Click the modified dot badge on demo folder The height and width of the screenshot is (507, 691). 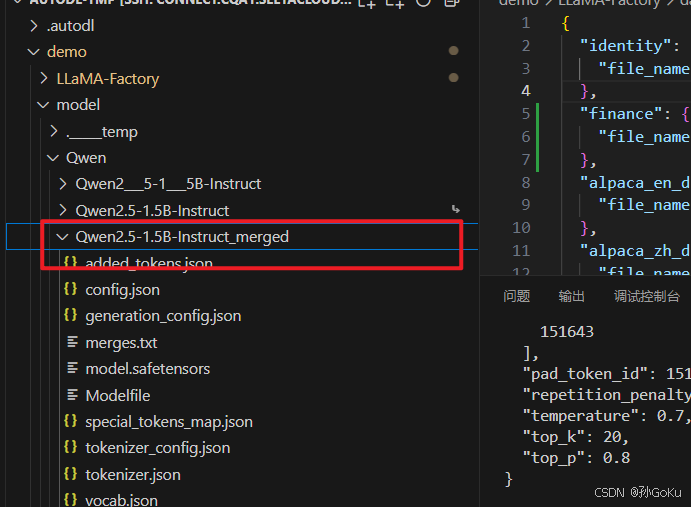click(453, 51)
